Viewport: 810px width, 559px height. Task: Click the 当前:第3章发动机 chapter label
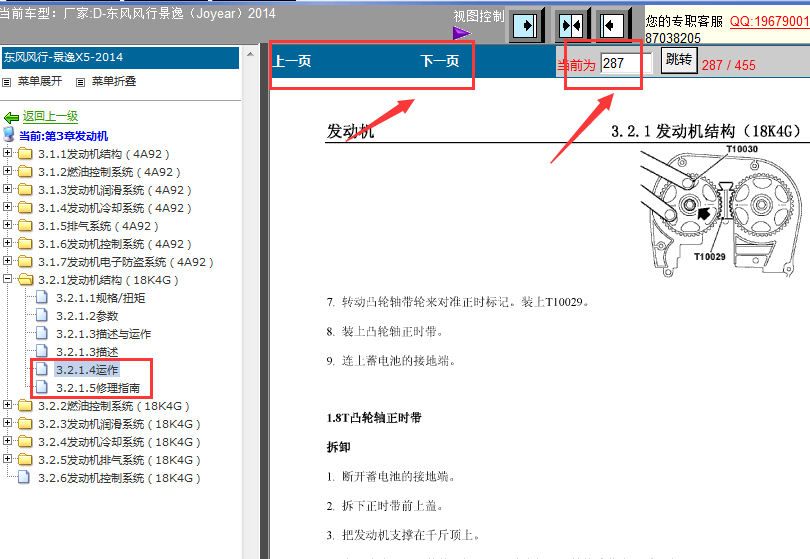(64, 136)
